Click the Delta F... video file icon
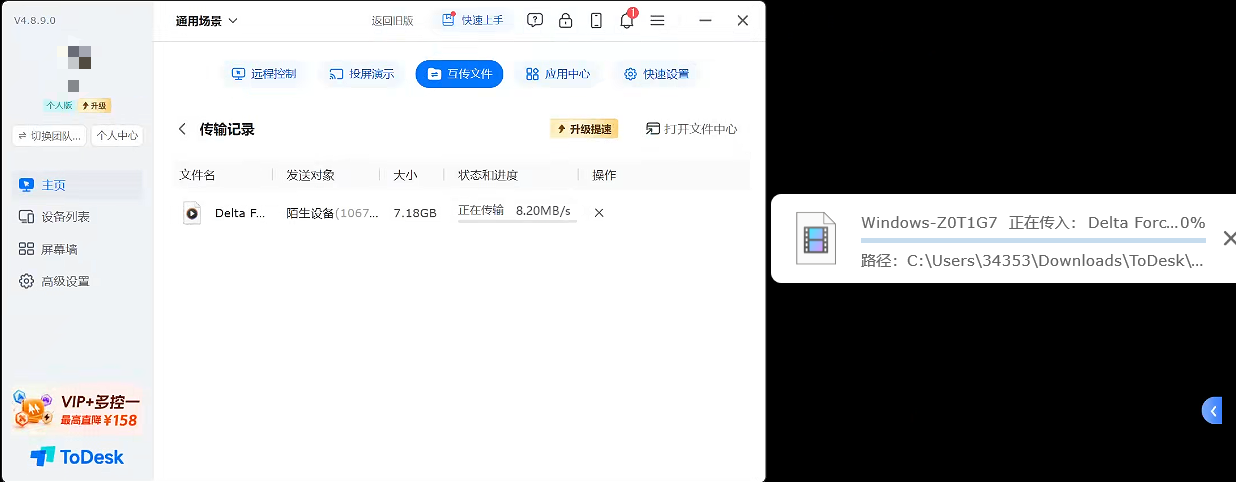Image resolution: width=1236 pixels, height=482 pixels. point(192,213)
